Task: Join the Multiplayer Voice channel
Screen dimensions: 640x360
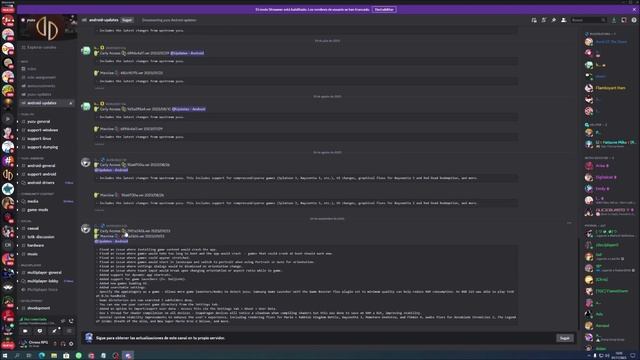Action: point(42,290)
